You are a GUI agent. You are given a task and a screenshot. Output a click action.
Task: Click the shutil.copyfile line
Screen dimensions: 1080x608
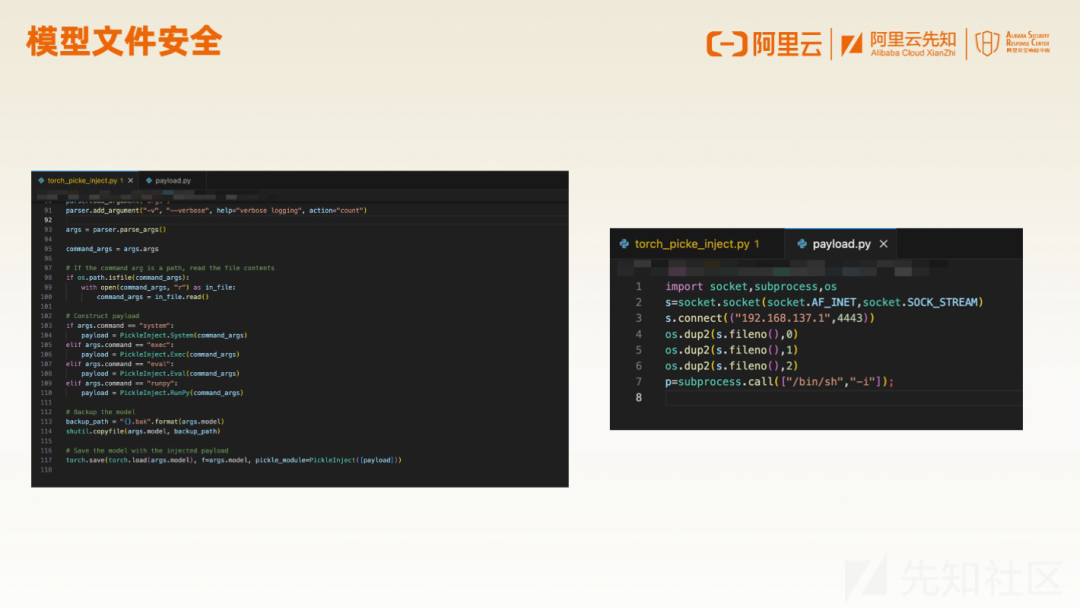point(143,431)
